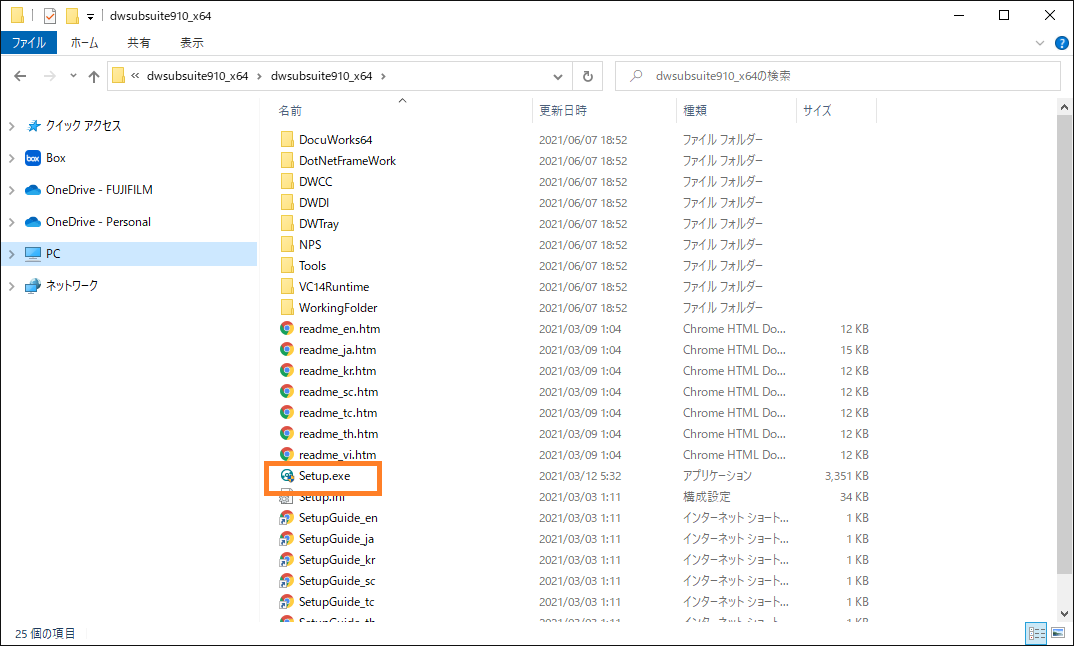Sort by the 名前 column header
The image size is (1074, 646).
pos(290,110)
